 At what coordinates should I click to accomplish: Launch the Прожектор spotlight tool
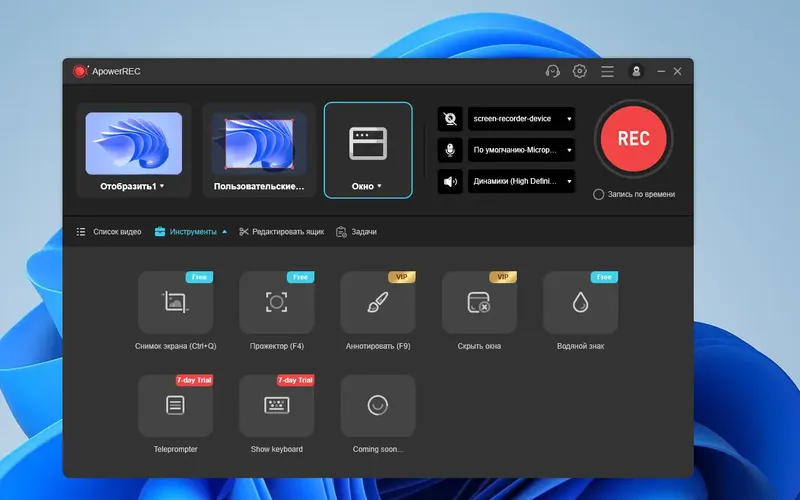[x=277, y=303]
